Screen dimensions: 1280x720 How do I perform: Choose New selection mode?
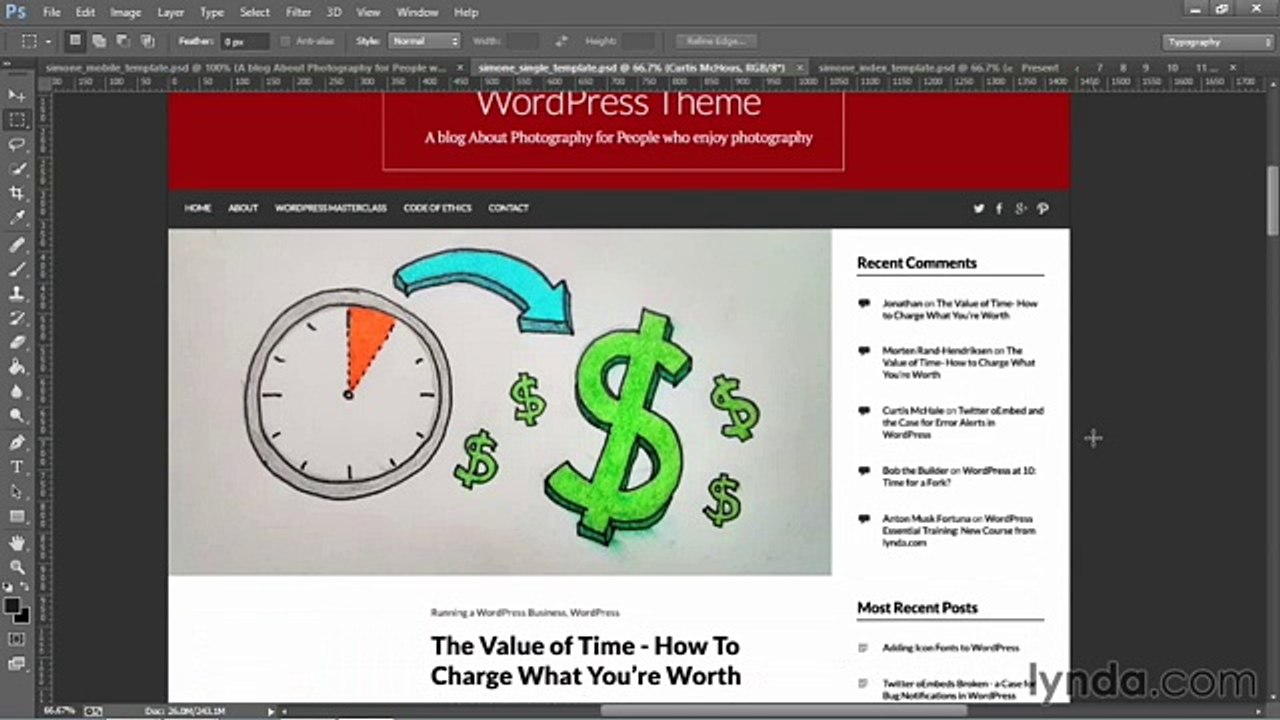pos(75,41)
